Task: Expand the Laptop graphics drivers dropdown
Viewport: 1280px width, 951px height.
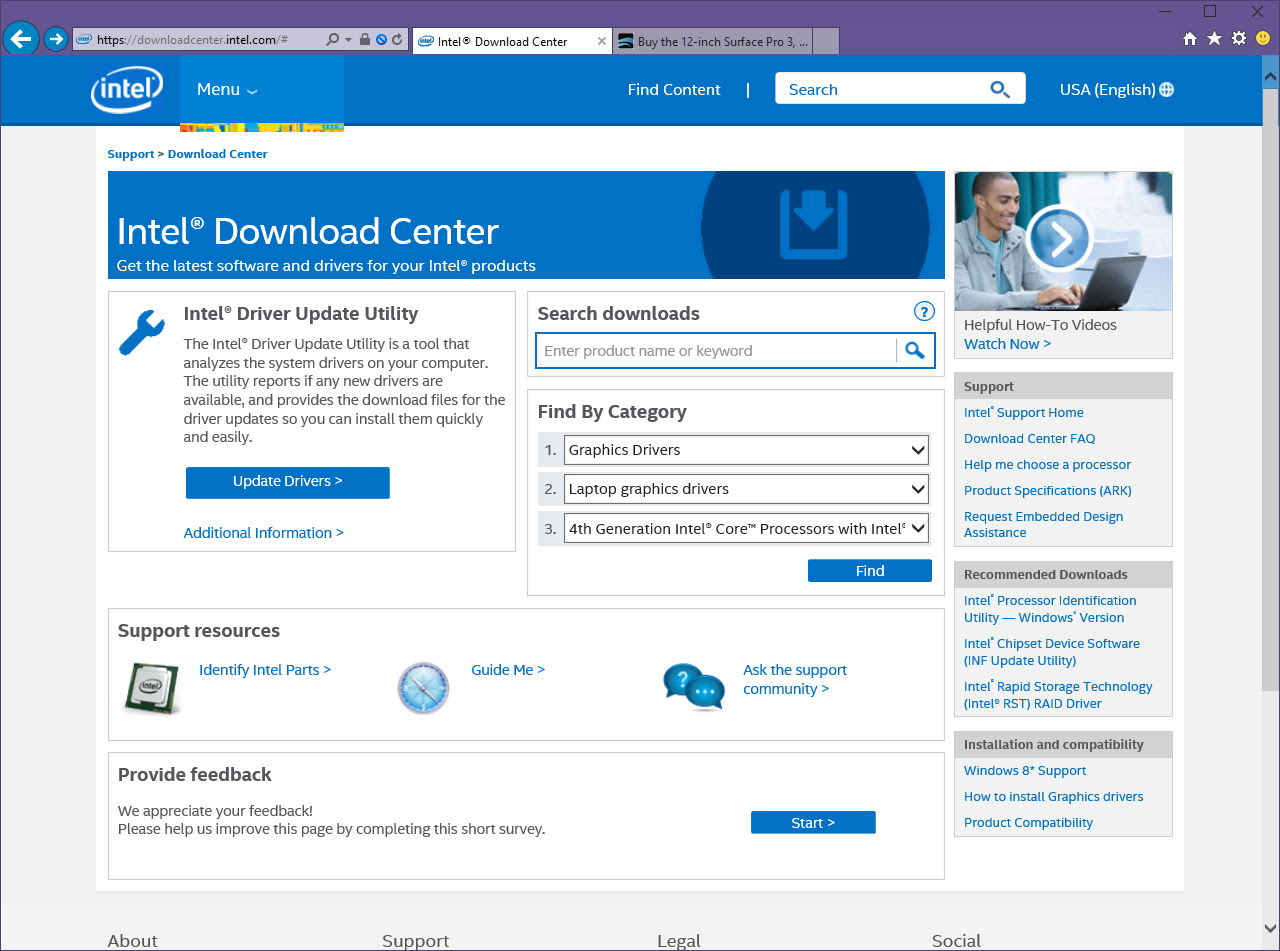Action: [746, 489]
